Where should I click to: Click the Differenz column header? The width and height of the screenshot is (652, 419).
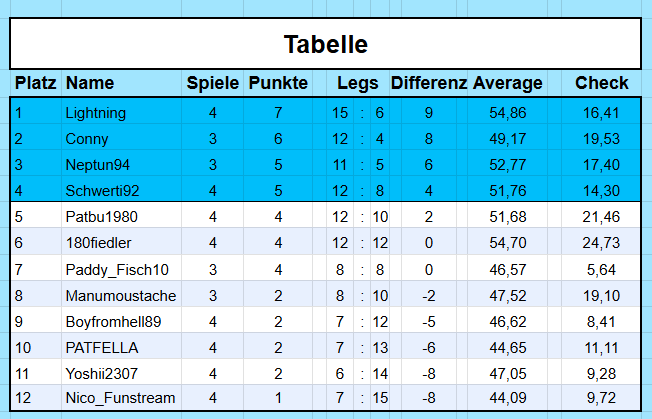click(429, 83)
